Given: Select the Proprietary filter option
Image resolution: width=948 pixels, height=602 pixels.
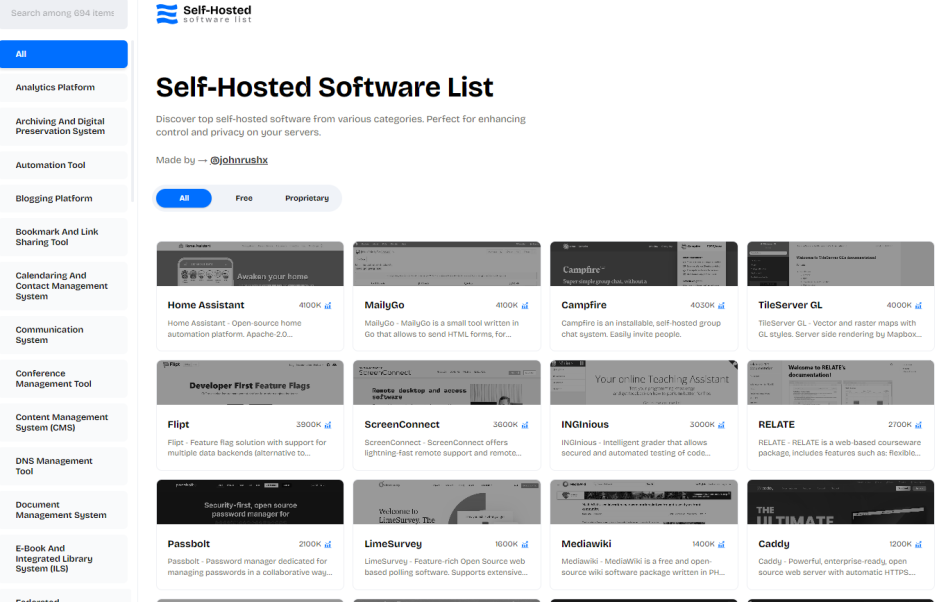Looking at the screenshot, I should [306, 198].
